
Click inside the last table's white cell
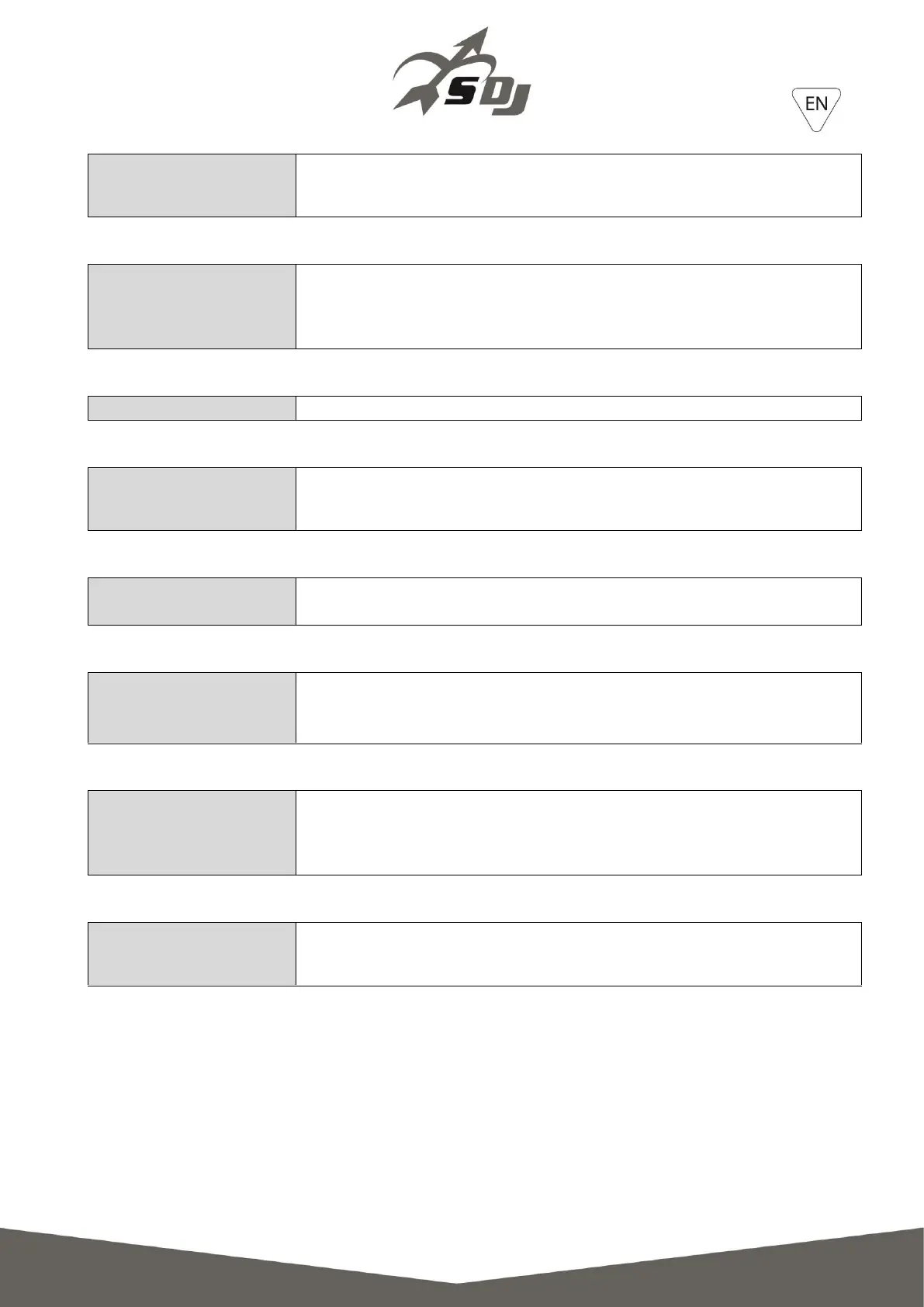(578, 954)
